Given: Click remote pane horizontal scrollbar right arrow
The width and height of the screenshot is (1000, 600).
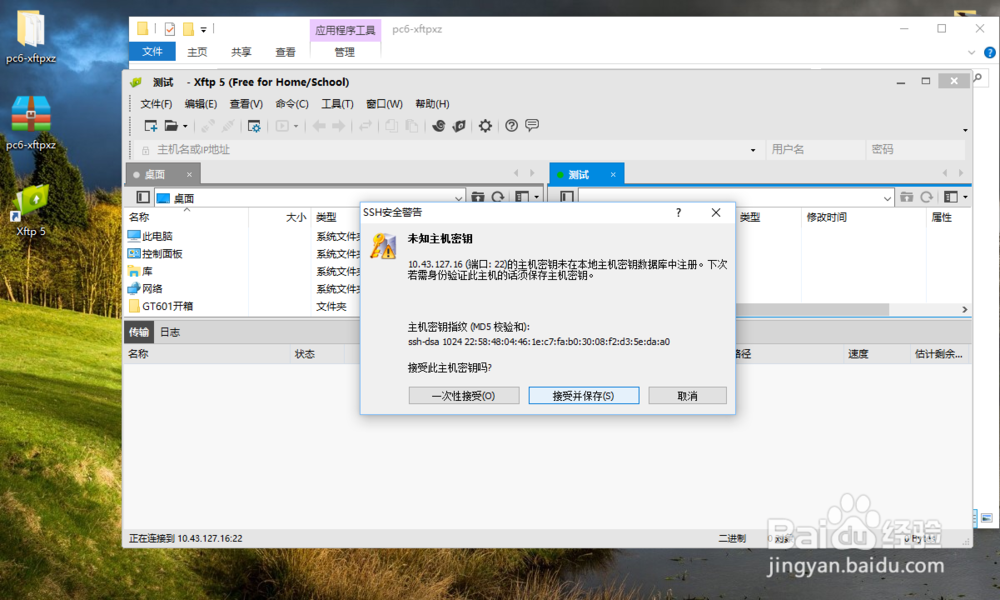Looking at the screenshot, I should pyautogui.click(x=964, y=309).
